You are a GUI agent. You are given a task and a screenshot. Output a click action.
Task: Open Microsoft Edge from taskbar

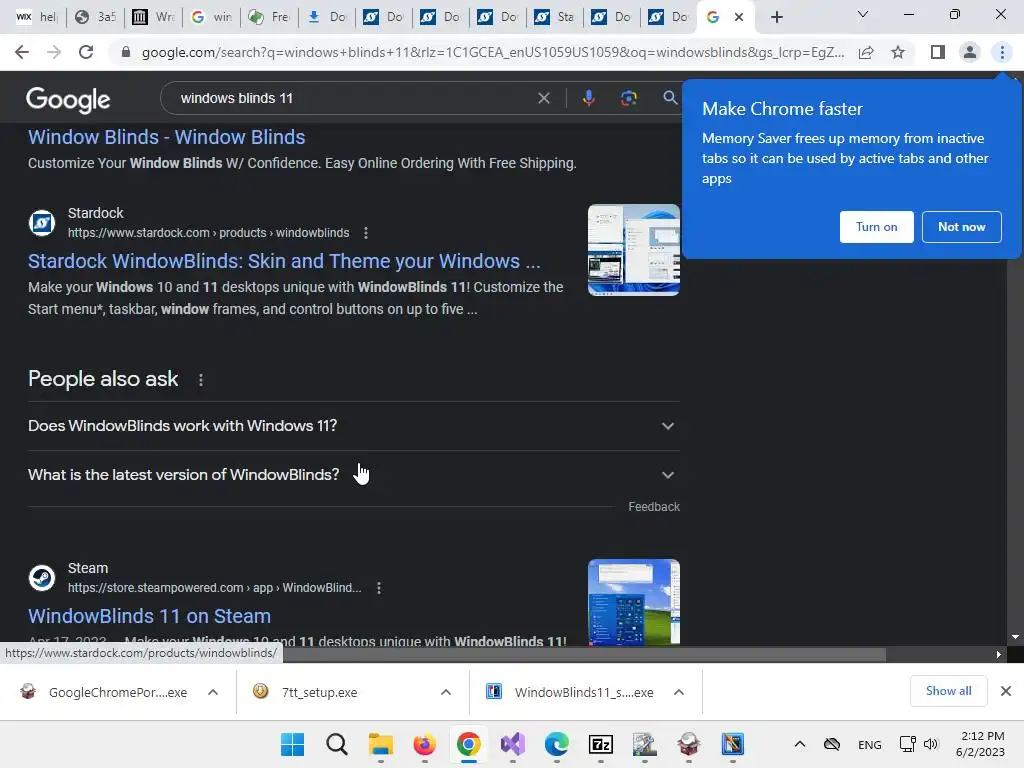point(556,744)
